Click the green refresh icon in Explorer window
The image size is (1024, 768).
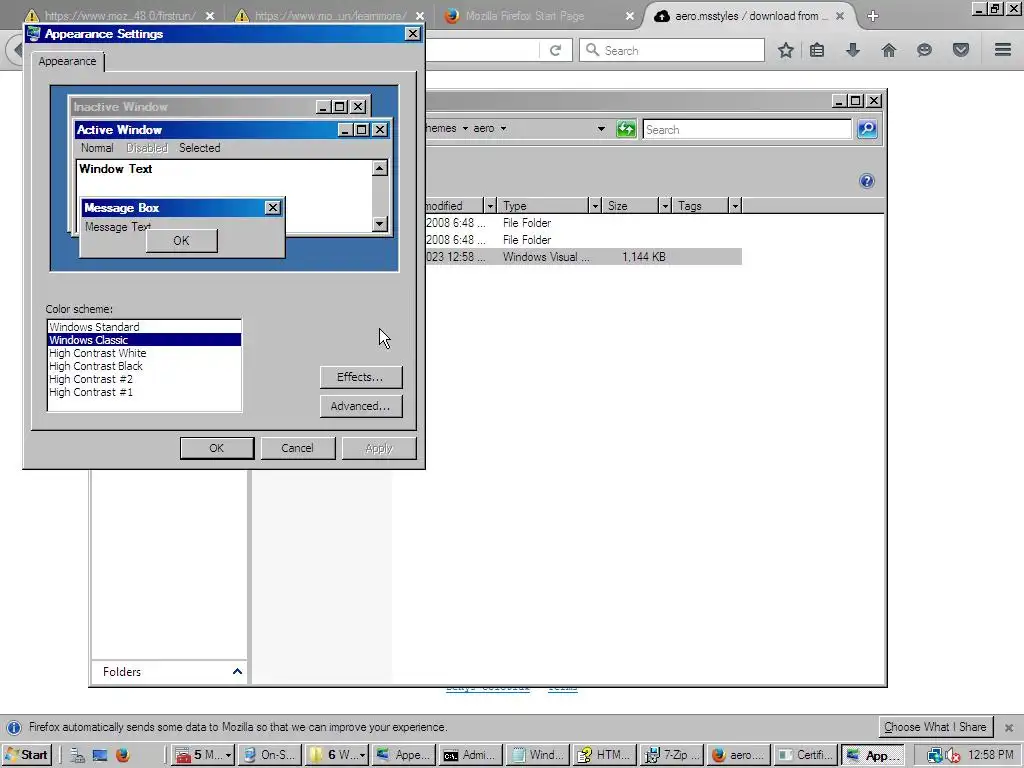(x=626, y=129)
